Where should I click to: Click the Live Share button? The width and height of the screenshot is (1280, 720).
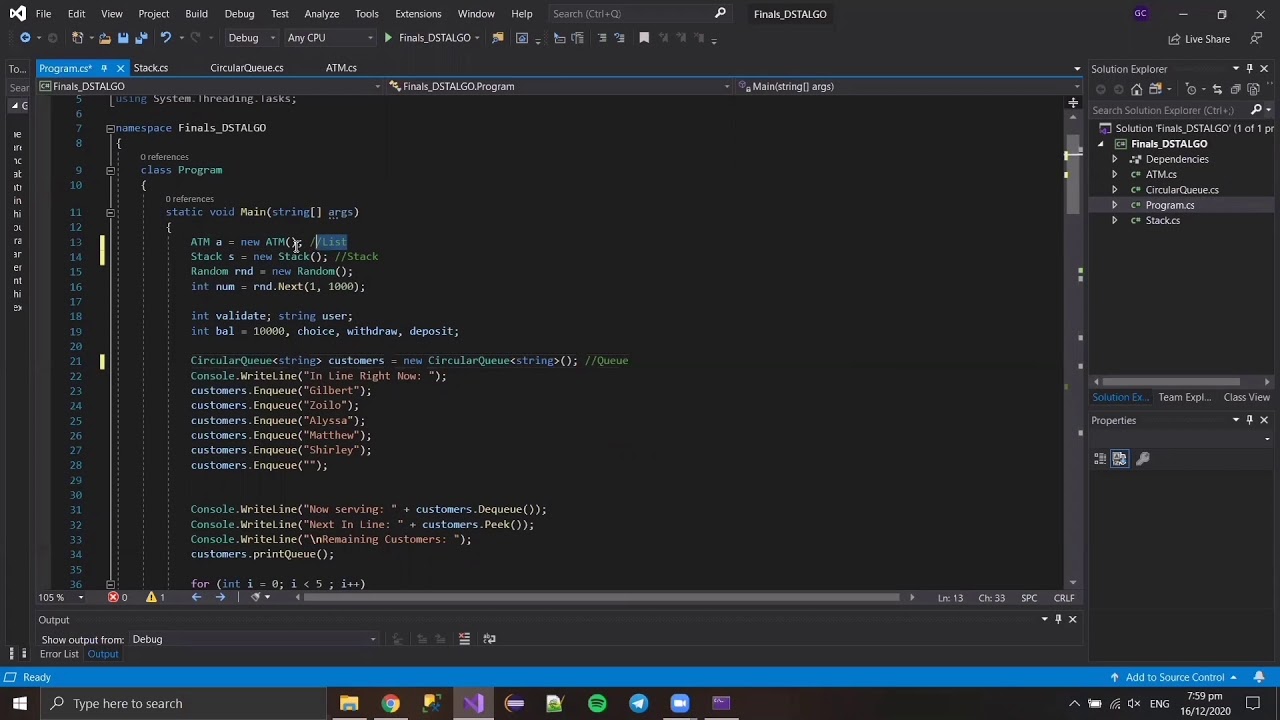tap(1199, 39)
